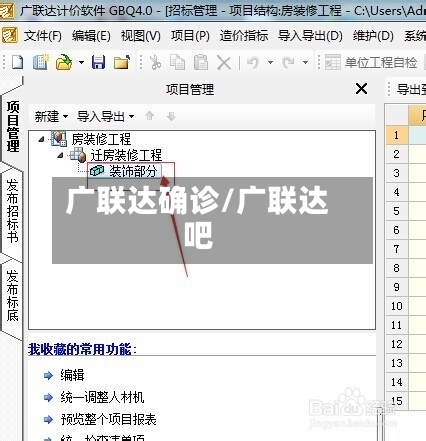This screenshot has height=441, width=426.
Task: Click the save-all folder toolbar icon
Action: [122, 62]
